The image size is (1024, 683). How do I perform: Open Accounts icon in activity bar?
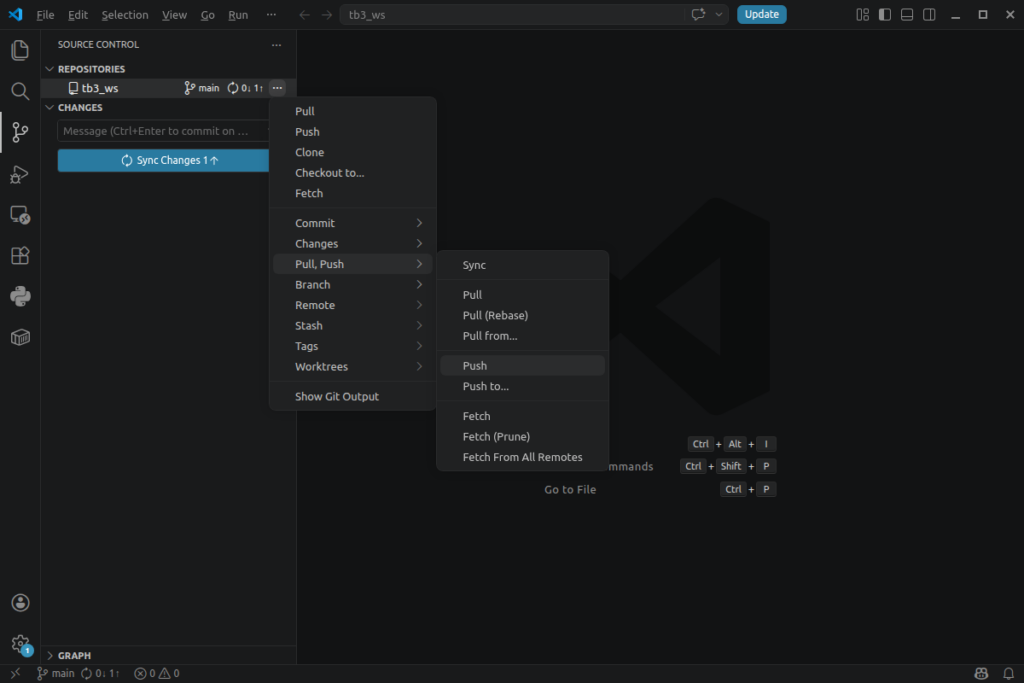coord(20,603)
